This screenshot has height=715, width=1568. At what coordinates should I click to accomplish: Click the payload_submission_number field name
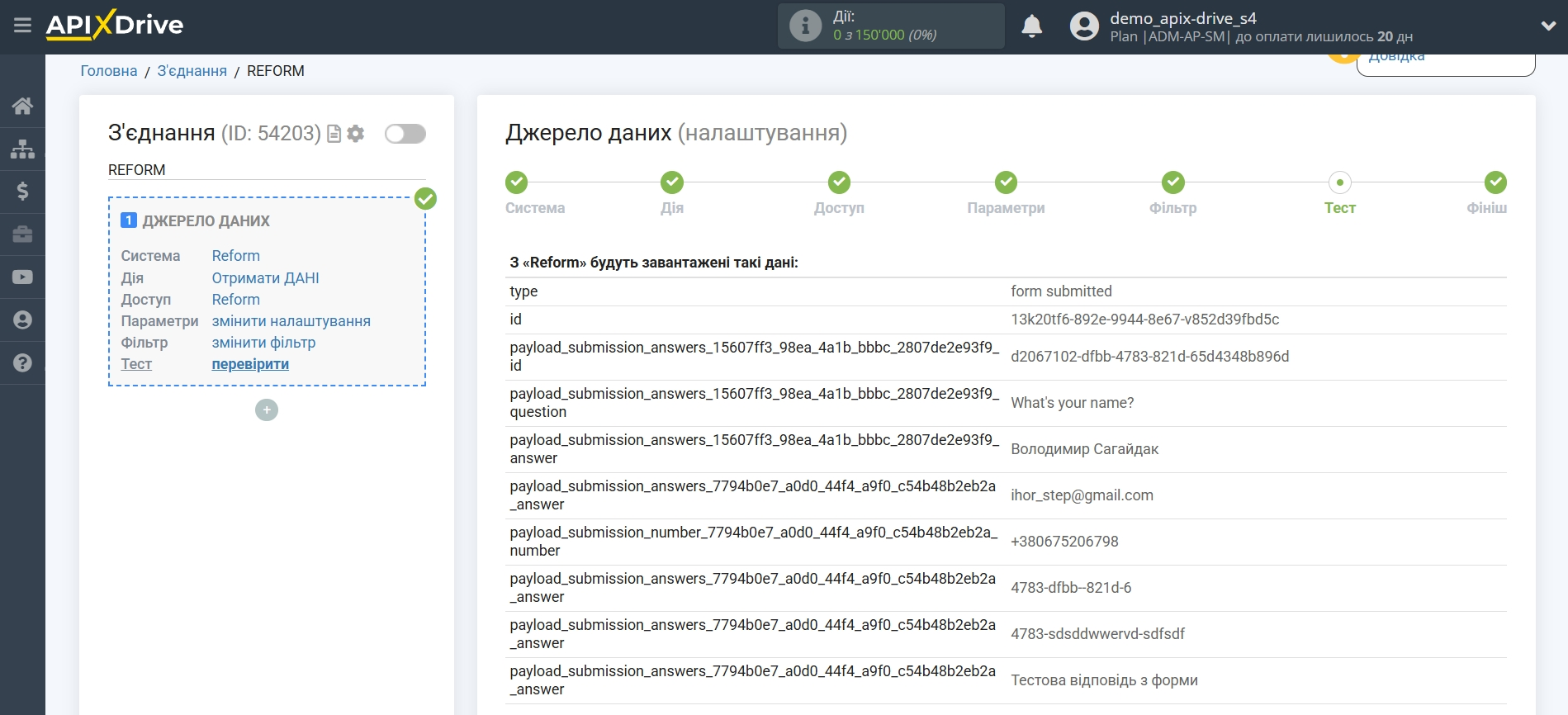754,542
